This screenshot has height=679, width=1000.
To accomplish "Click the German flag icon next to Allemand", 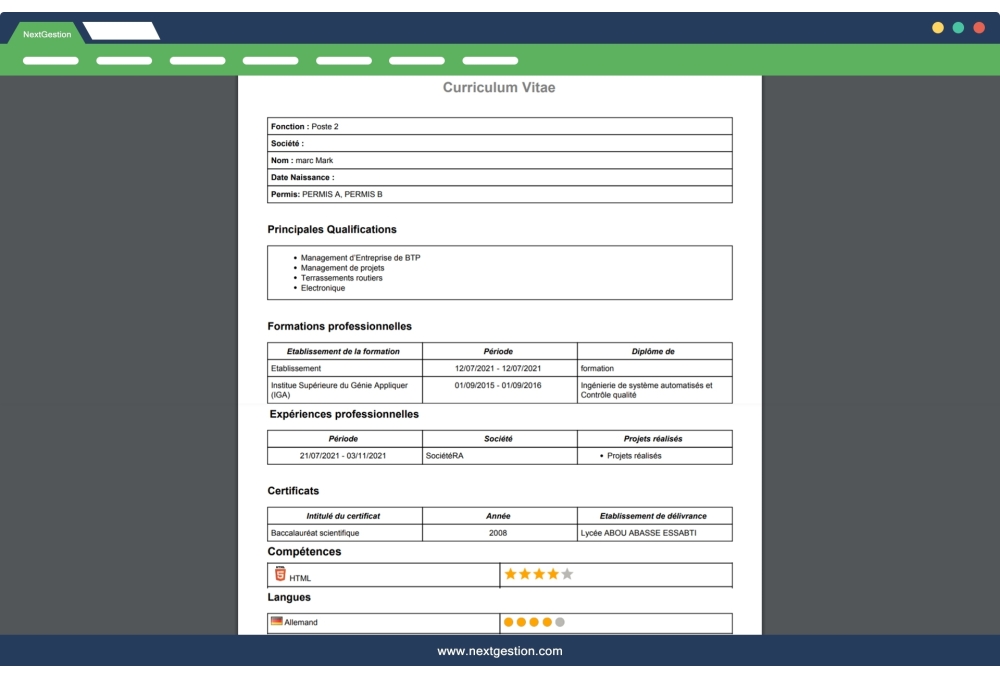I will (277, 619).
